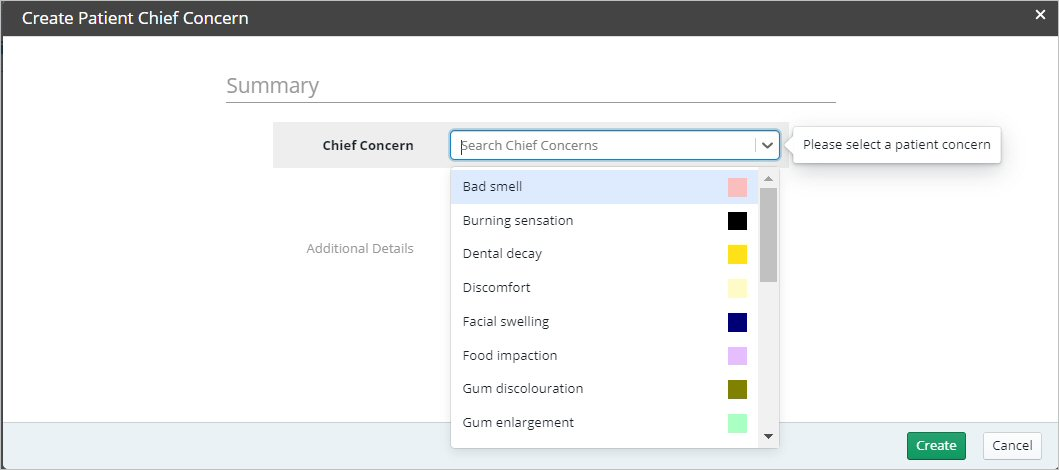Choose Burning sensation from the list
This screenshot has width=1059, height=470.
(x=604, y=221)
